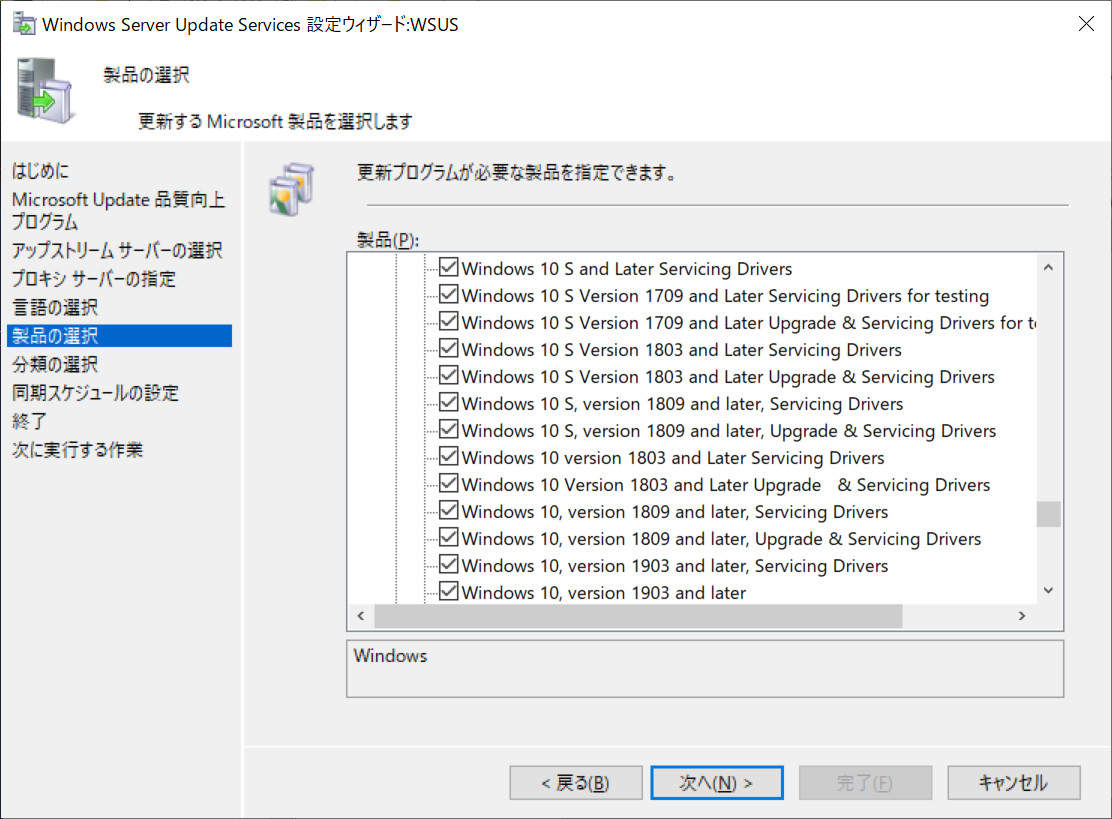Toggle Windows 10, version 1903 and later checkbox
The image size is (1112, 819).
point(448,591)
